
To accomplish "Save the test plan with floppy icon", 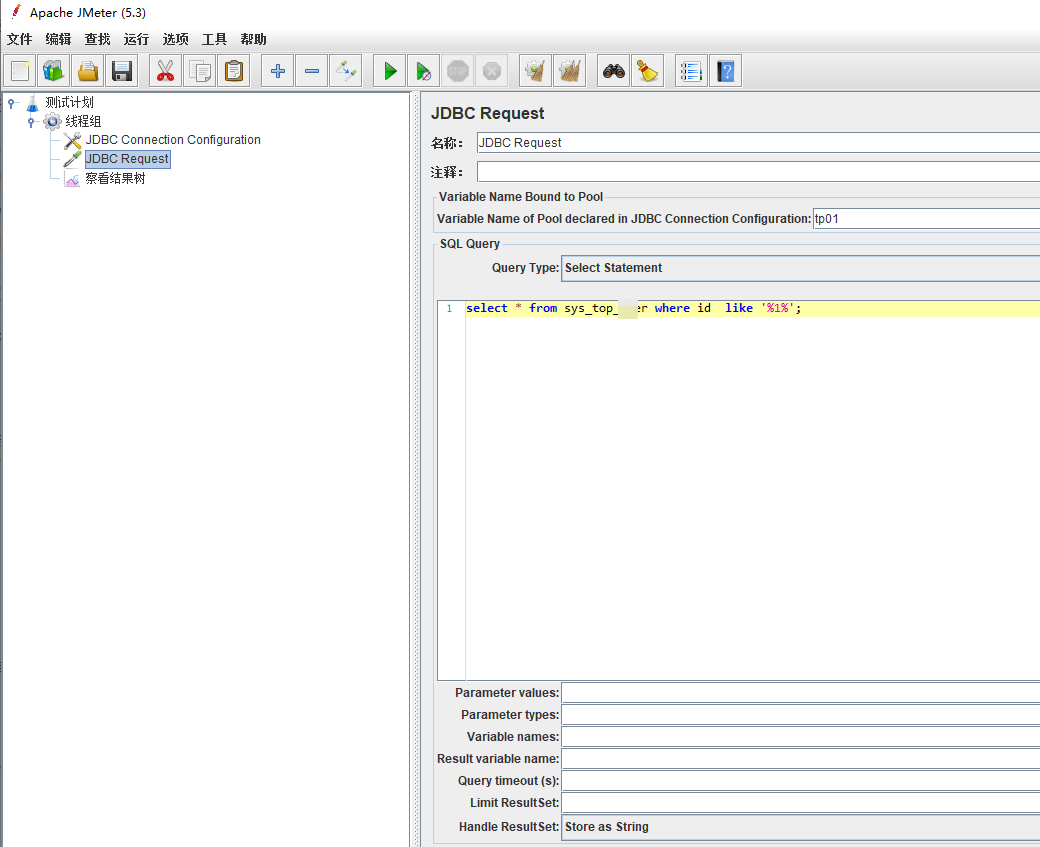I will coord(121,71).
